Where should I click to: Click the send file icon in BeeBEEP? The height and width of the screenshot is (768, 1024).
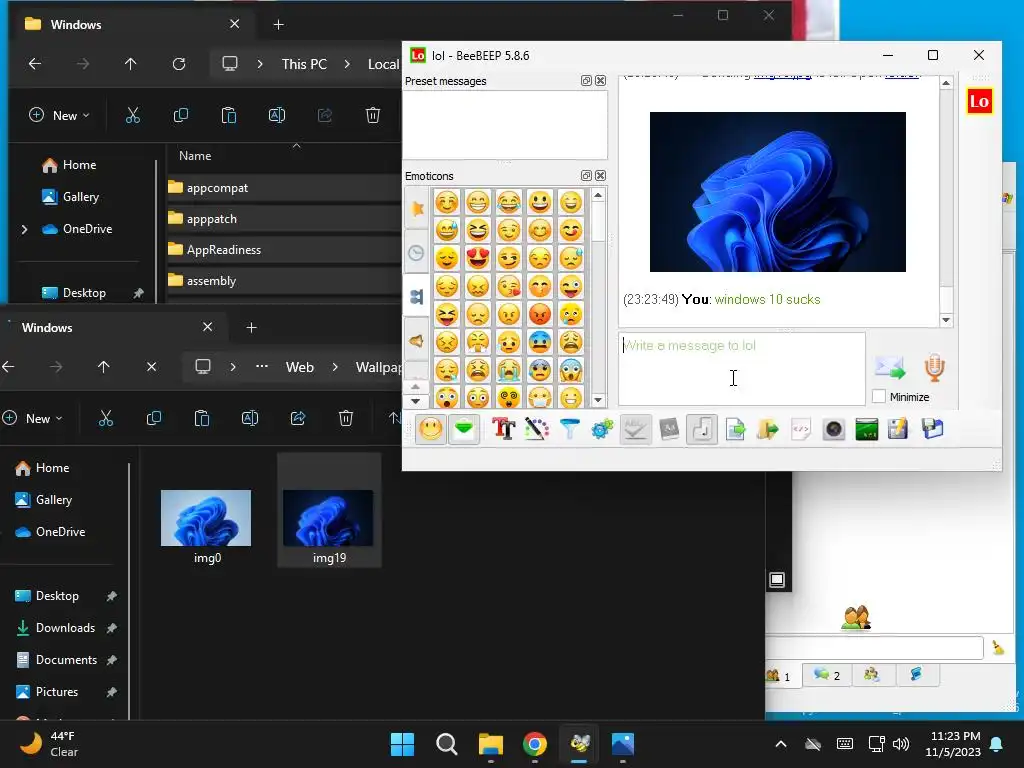[735, 429]
